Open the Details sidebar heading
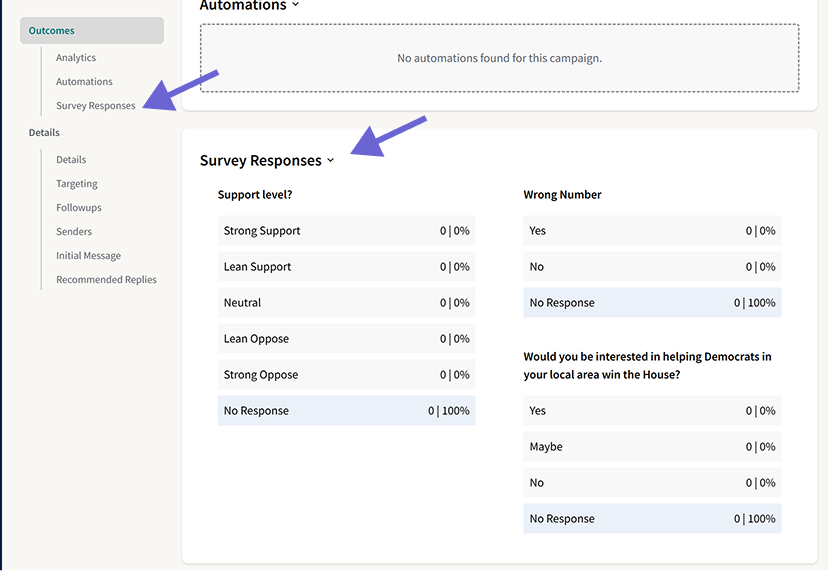Image resolution: width=829 pixels, height=571 pixels. tap(44, 133)
